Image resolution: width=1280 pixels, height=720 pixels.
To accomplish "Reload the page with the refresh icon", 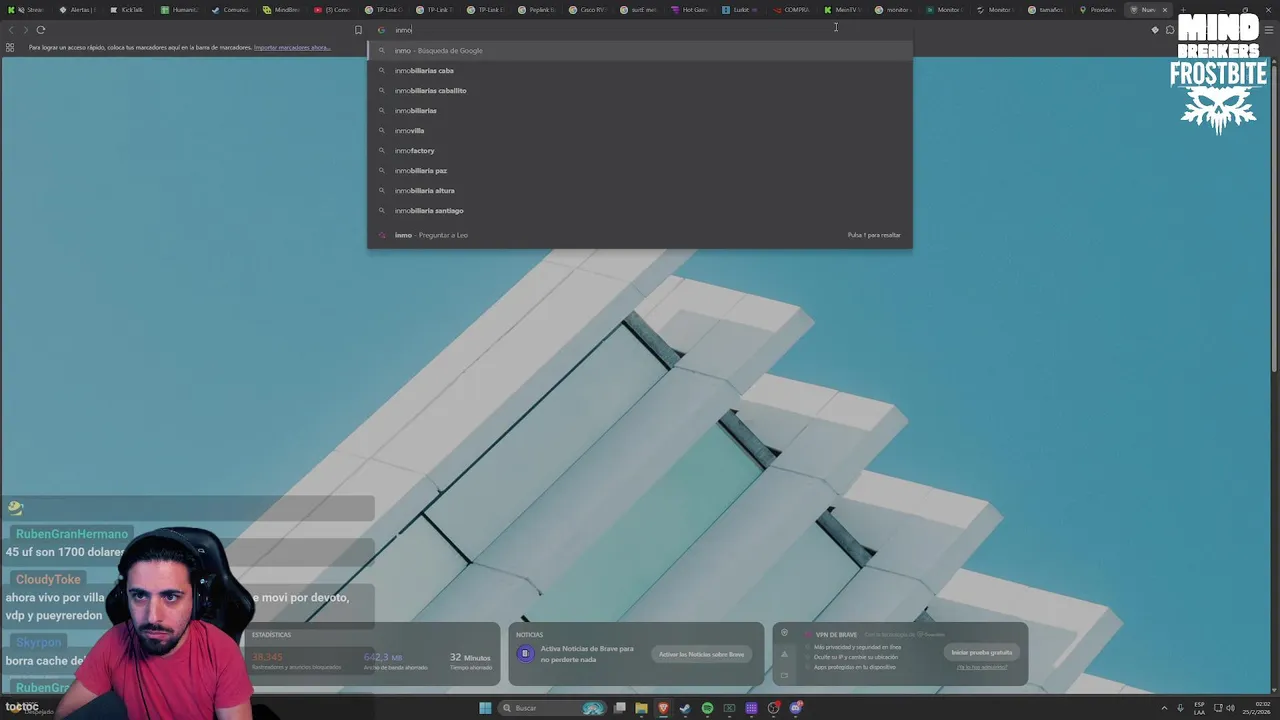I will (x=41, y=30).
